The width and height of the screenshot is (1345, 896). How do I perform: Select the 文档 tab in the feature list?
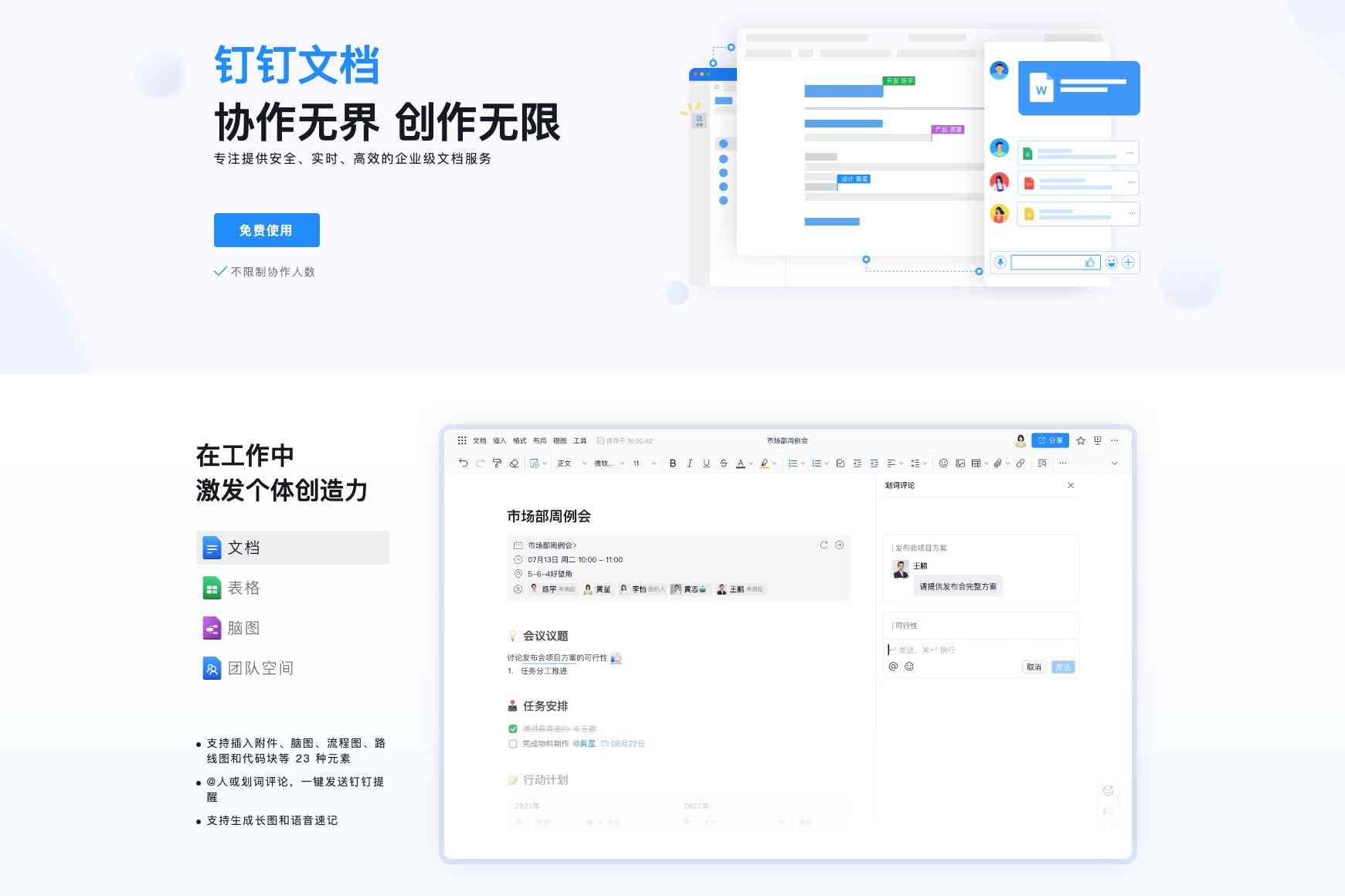coord(293,548)
